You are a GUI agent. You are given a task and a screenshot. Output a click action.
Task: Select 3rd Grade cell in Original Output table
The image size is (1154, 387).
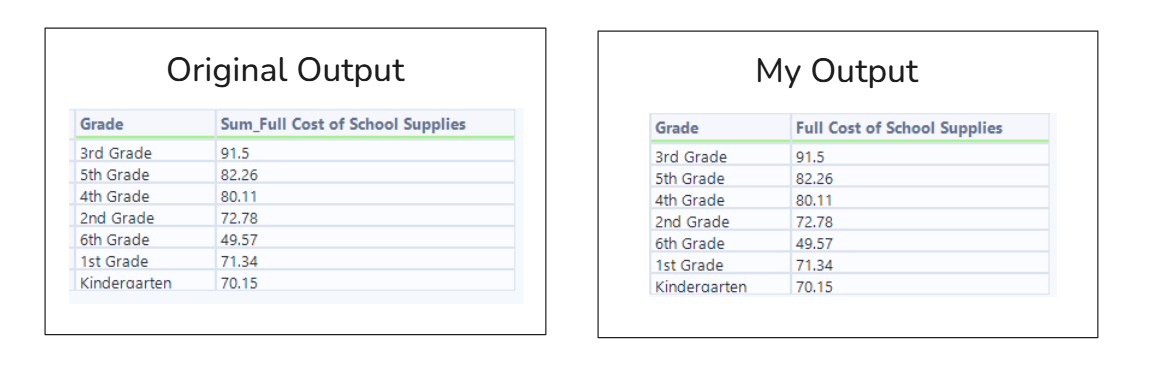coord(145,153)
